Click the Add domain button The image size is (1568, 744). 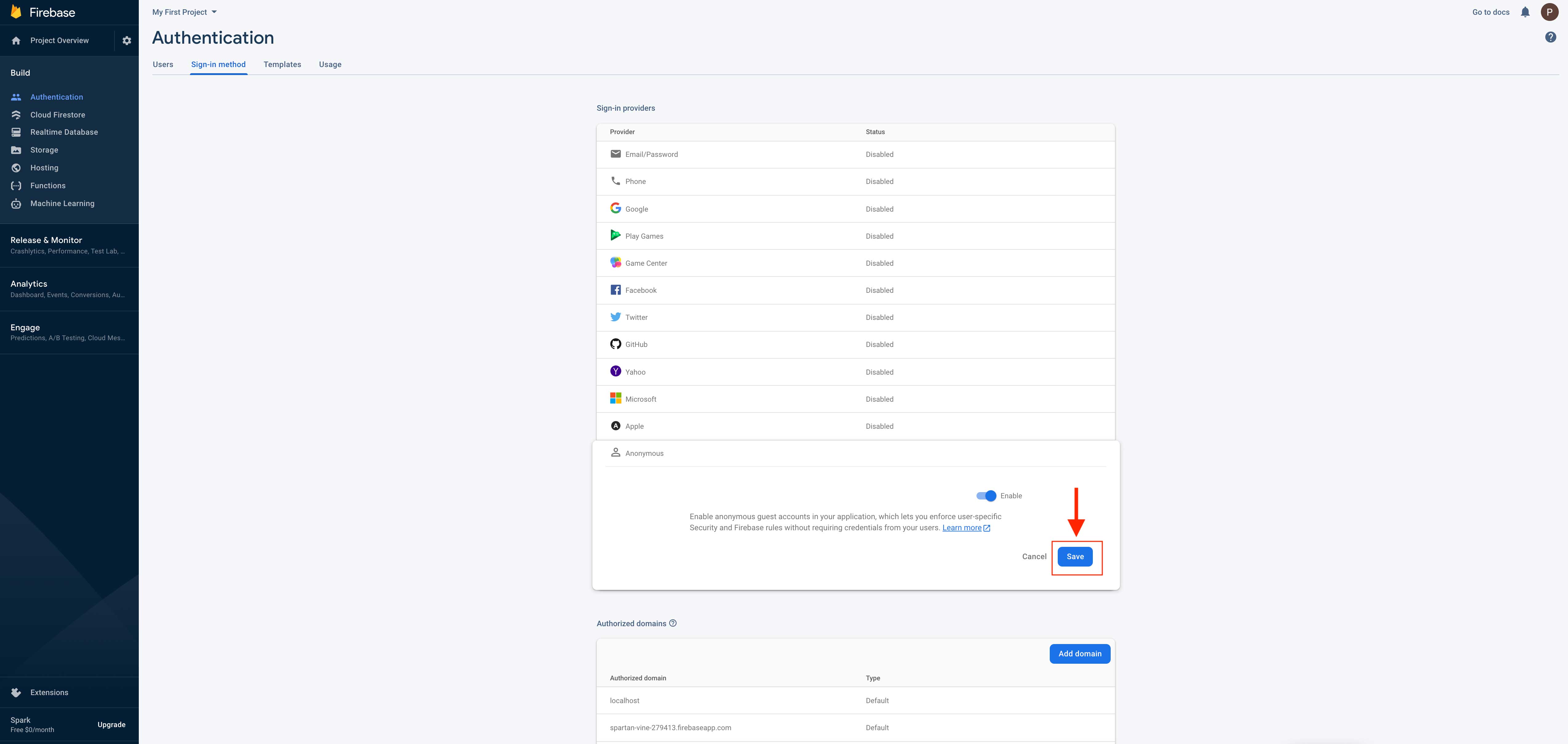(x=1080, y=654)
